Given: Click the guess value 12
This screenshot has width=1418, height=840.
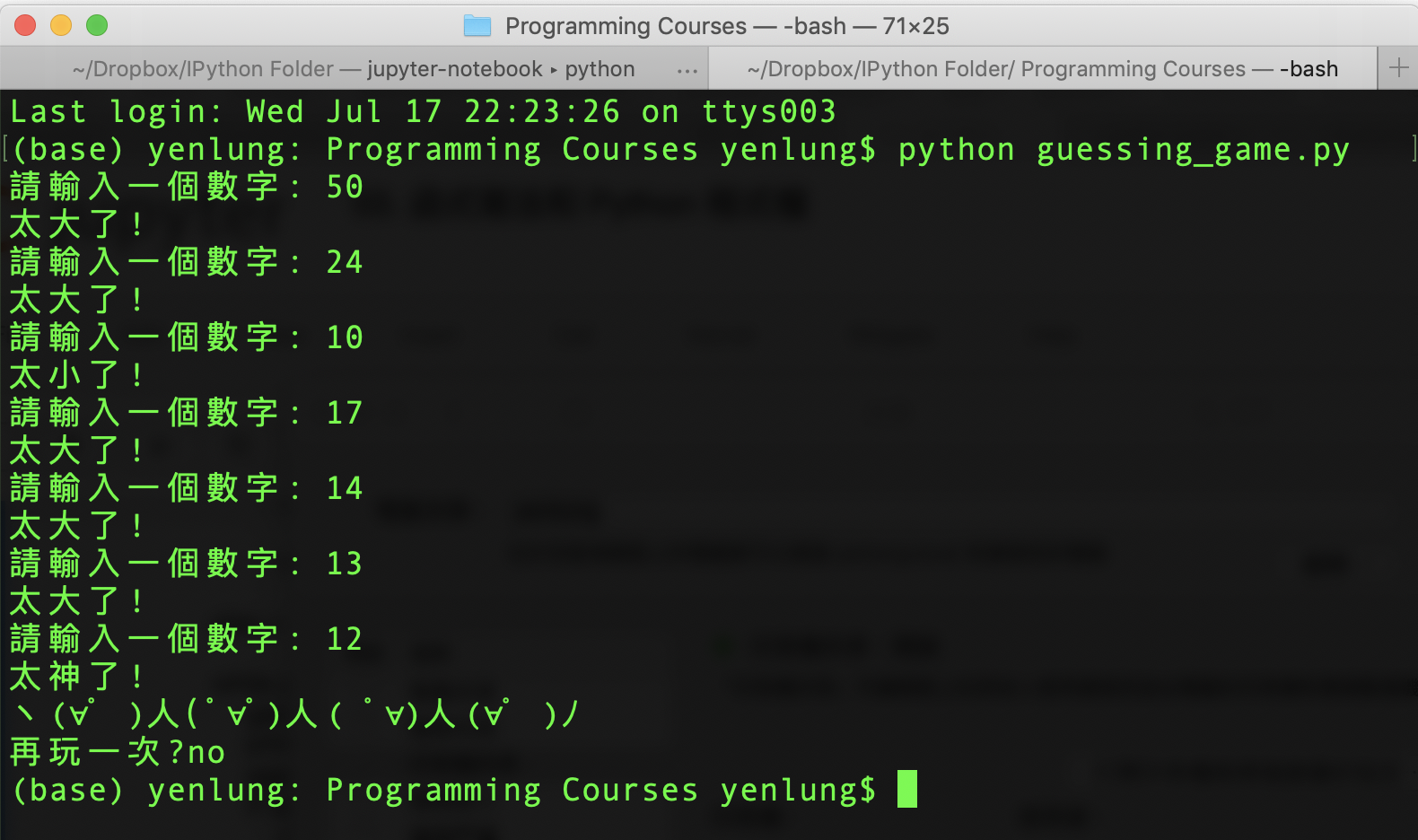Looking at the screenshot, I should (x=345, y=639).
